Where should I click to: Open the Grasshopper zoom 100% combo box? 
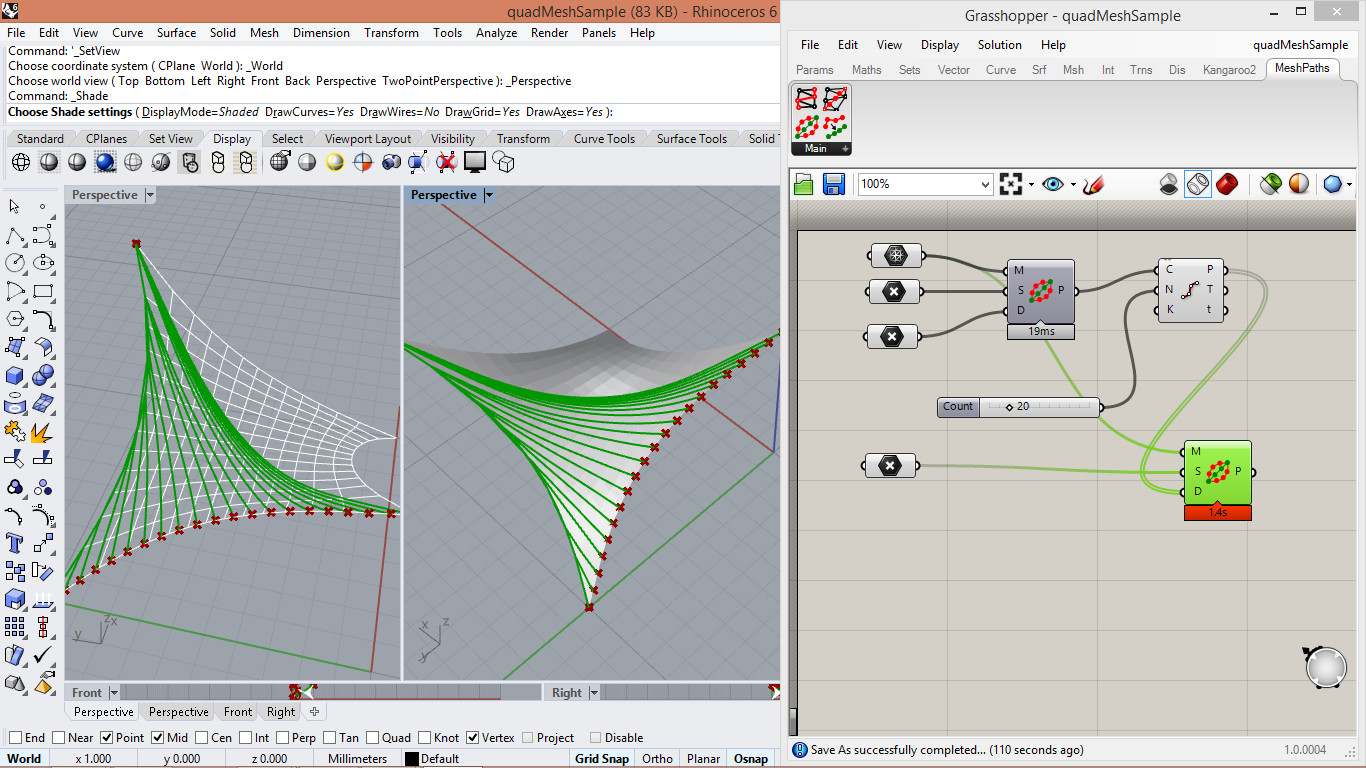pos(926,184)
